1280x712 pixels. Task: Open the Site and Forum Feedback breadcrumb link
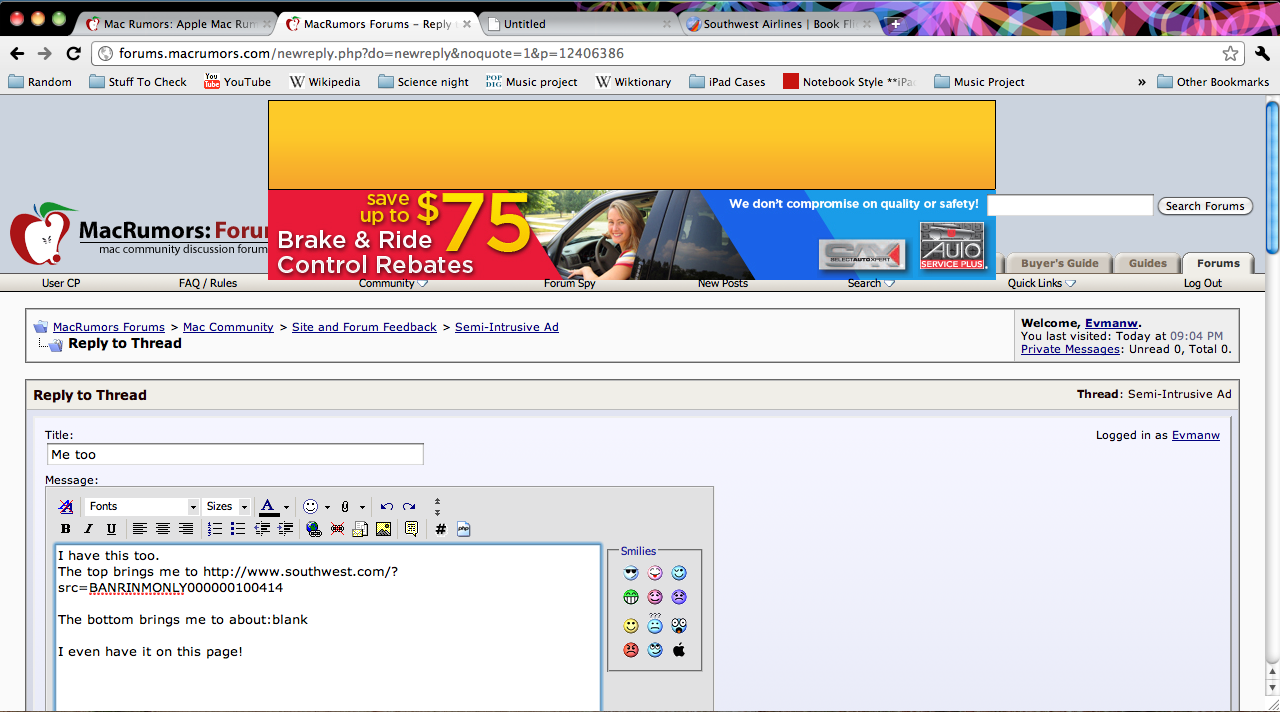[364, 327]
